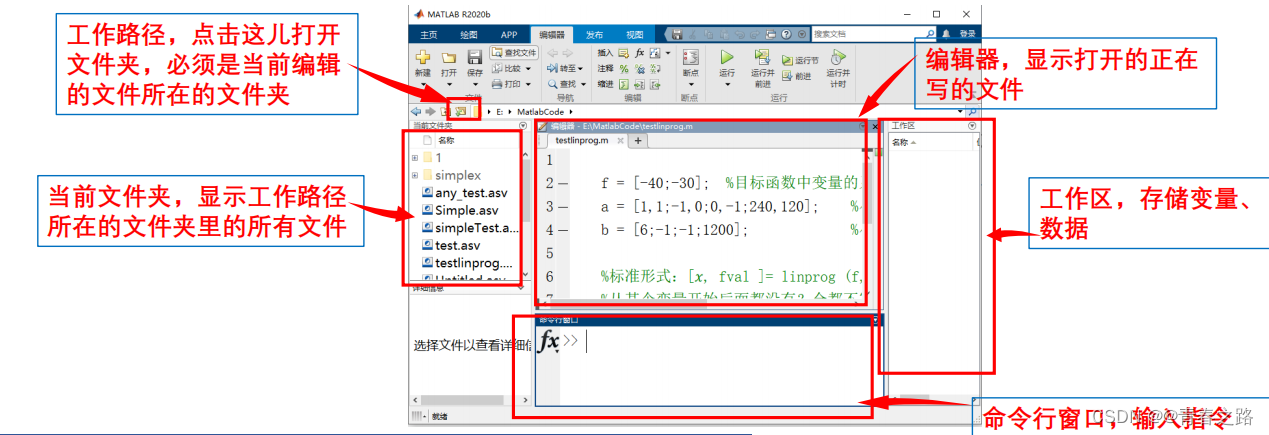Click 运行并计时 run and time icon
The width and height of the screenshot is (1269, 435).
839,58
